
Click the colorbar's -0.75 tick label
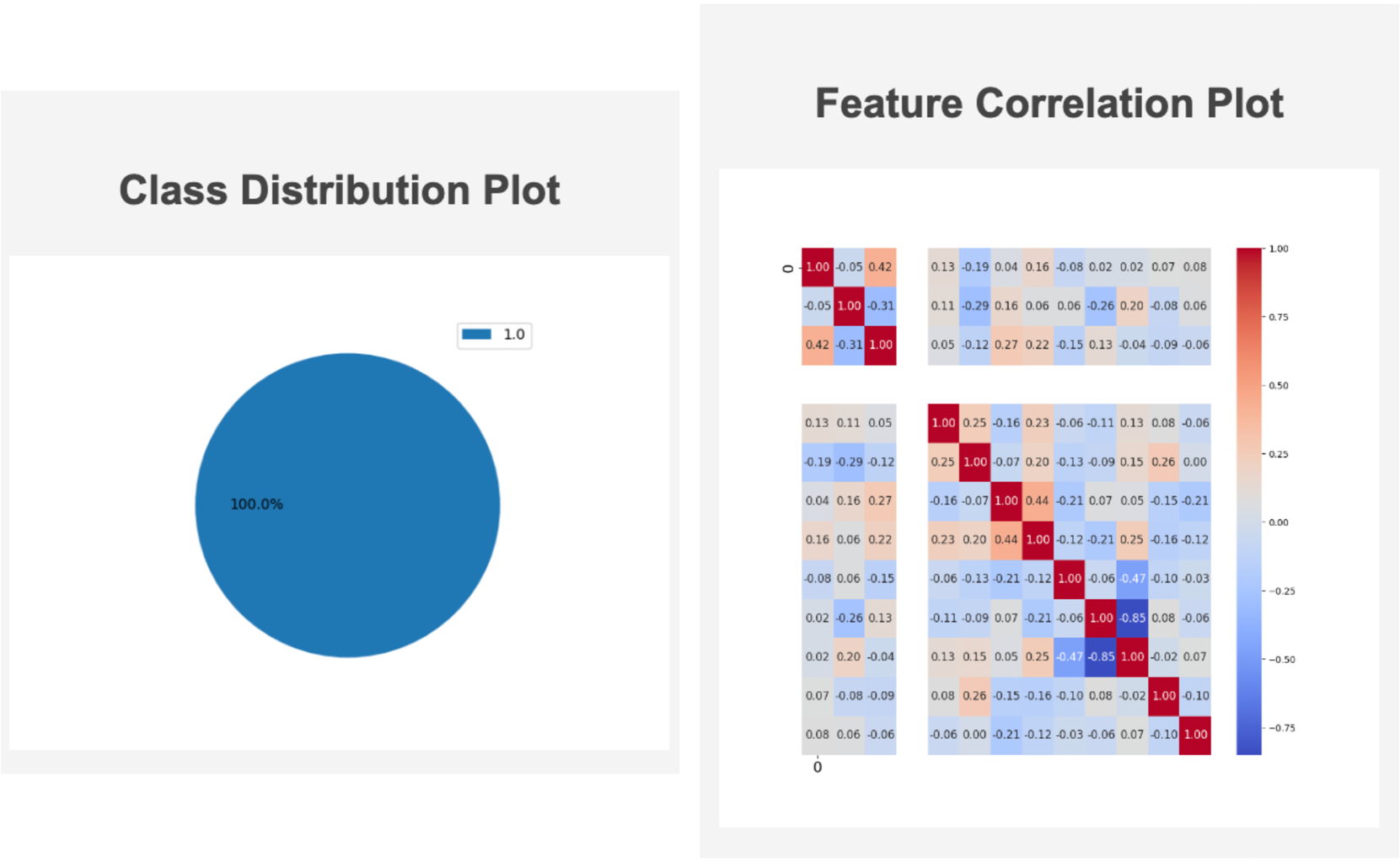[x=1281, y=727]
